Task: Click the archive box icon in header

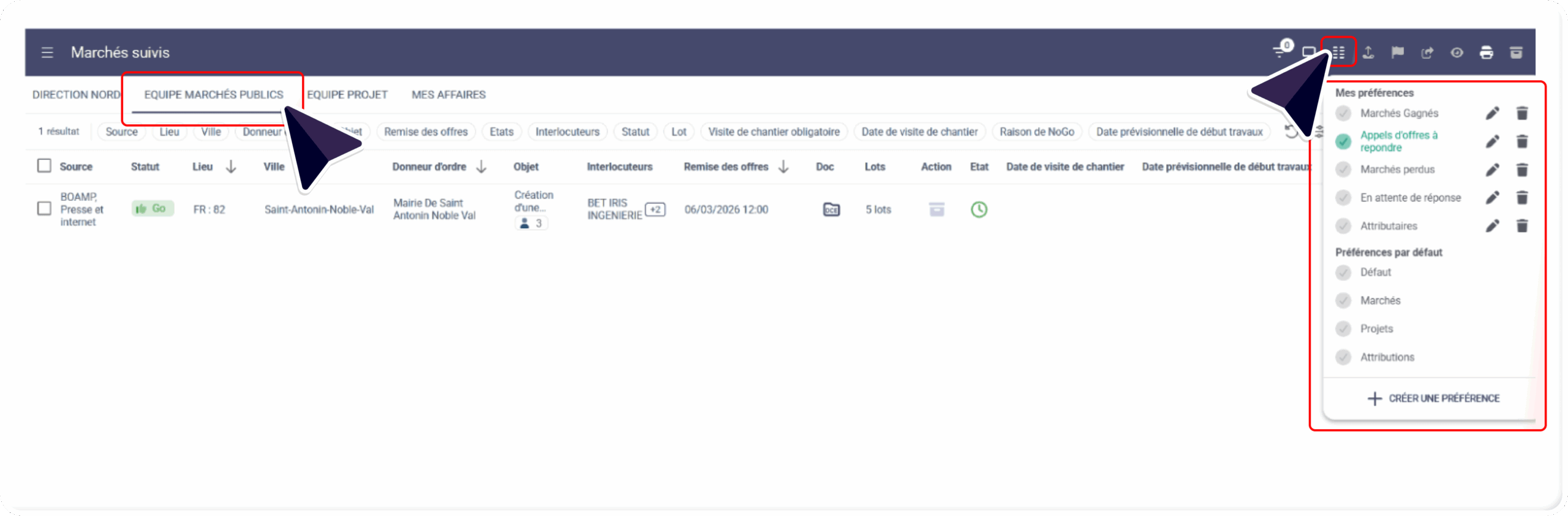Action: [1516, 53]
